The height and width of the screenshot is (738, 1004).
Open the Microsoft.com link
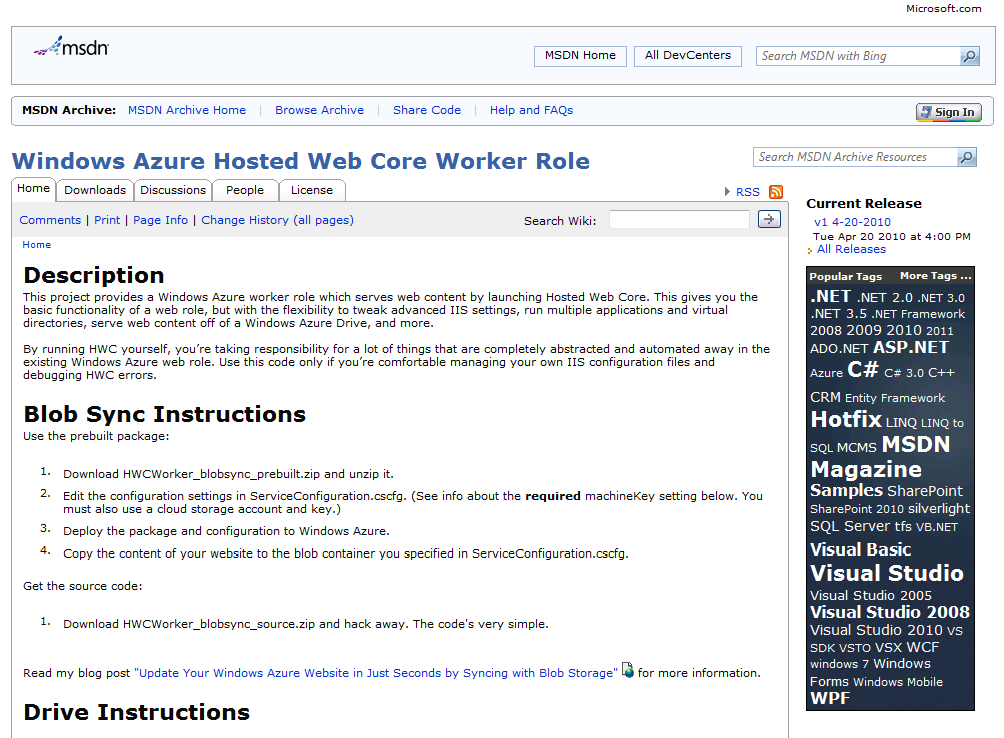click(943, 8)
